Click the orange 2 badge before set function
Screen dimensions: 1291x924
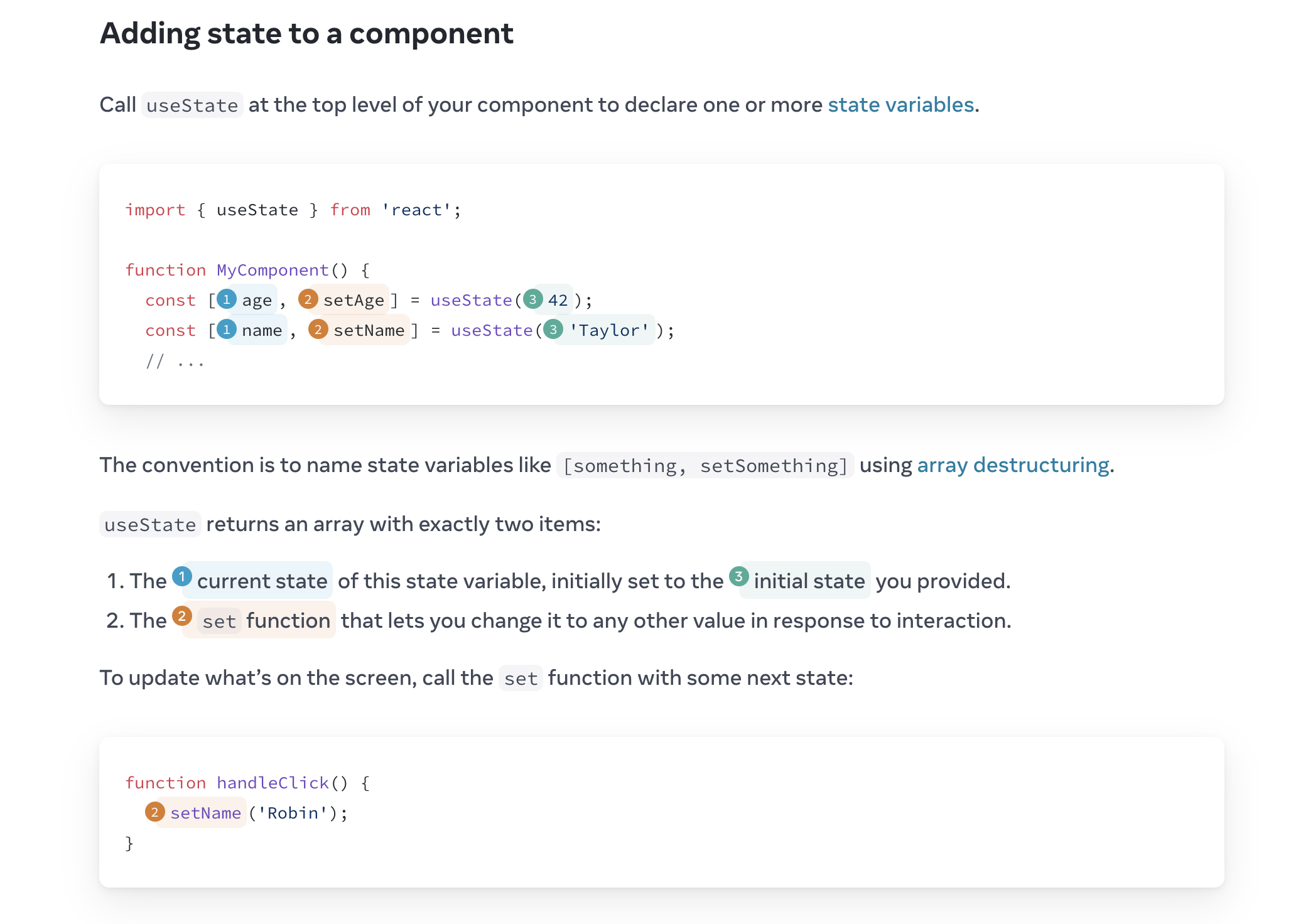tap(182, 616)
